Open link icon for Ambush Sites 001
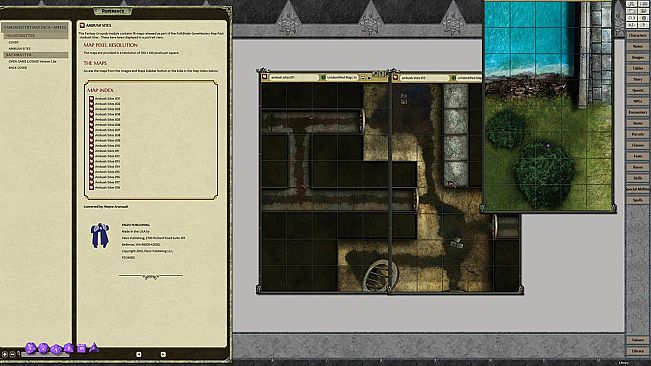This screenshot has width=651, height=366. pos(91,99)
